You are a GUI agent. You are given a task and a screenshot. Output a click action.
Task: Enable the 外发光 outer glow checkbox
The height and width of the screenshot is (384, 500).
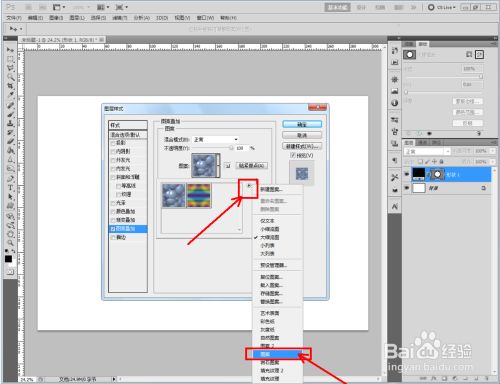coord(113,160)
